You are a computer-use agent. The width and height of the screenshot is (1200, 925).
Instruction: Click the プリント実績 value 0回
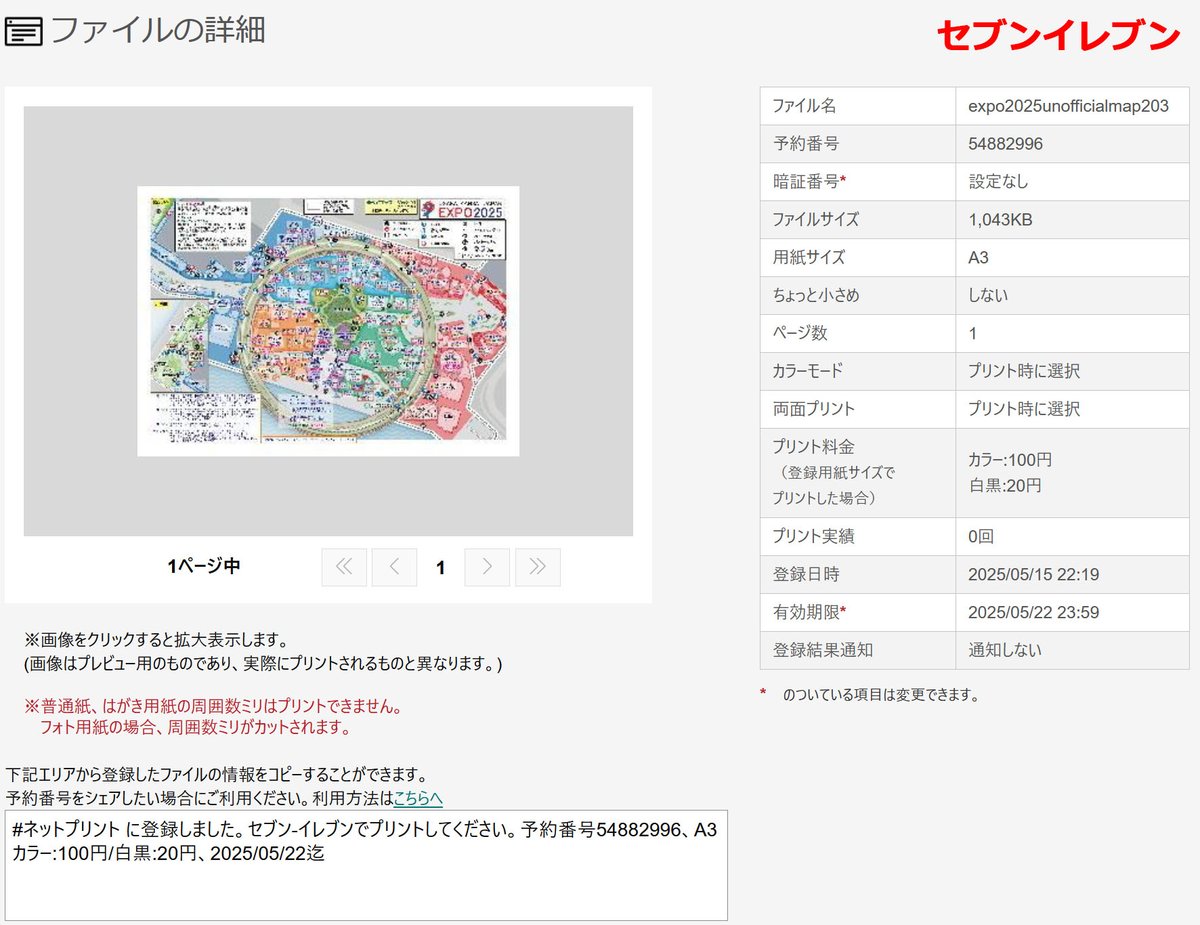pos(981,537)
